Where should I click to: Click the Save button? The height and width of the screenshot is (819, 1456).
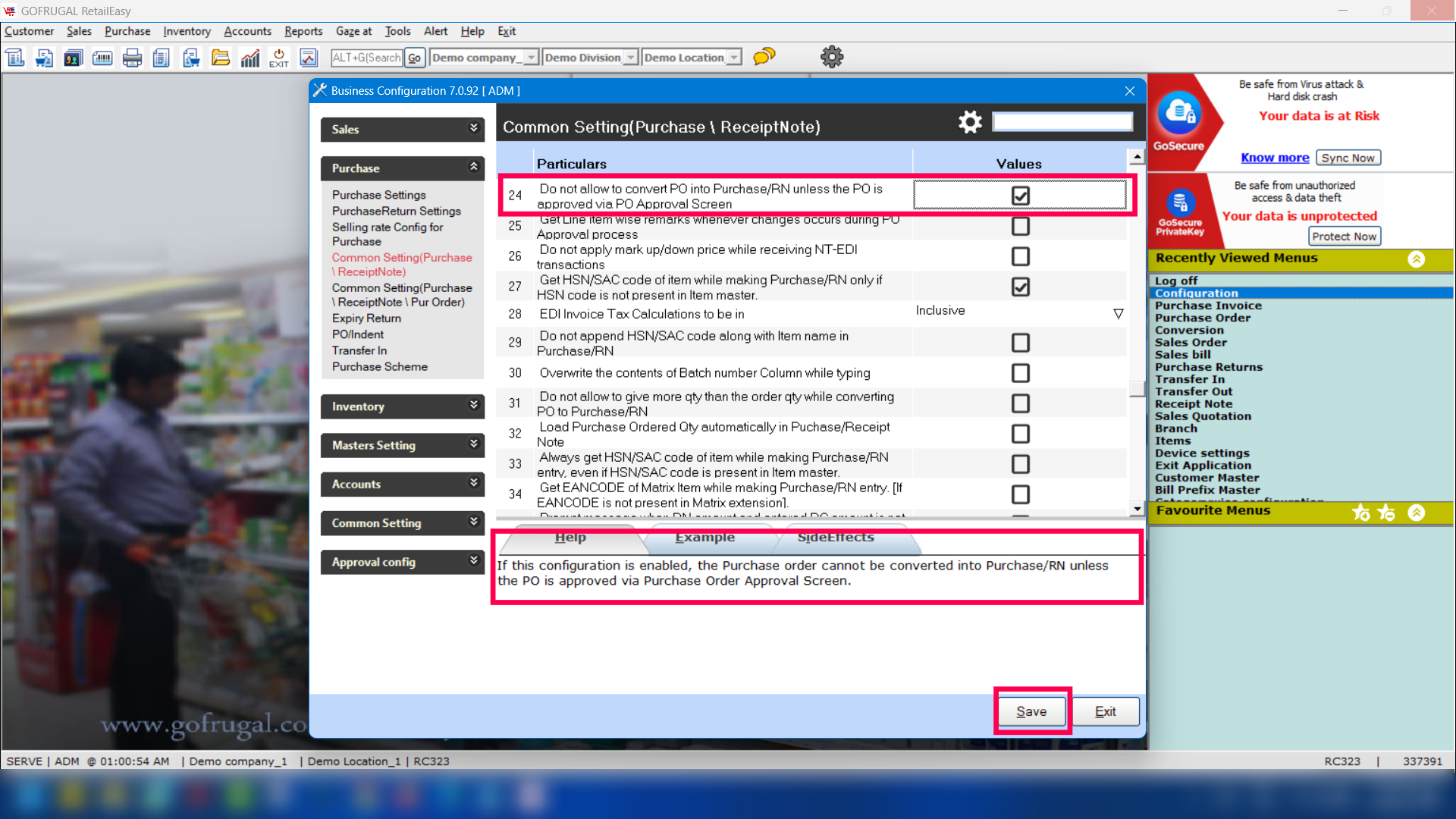pos(1031,711)
